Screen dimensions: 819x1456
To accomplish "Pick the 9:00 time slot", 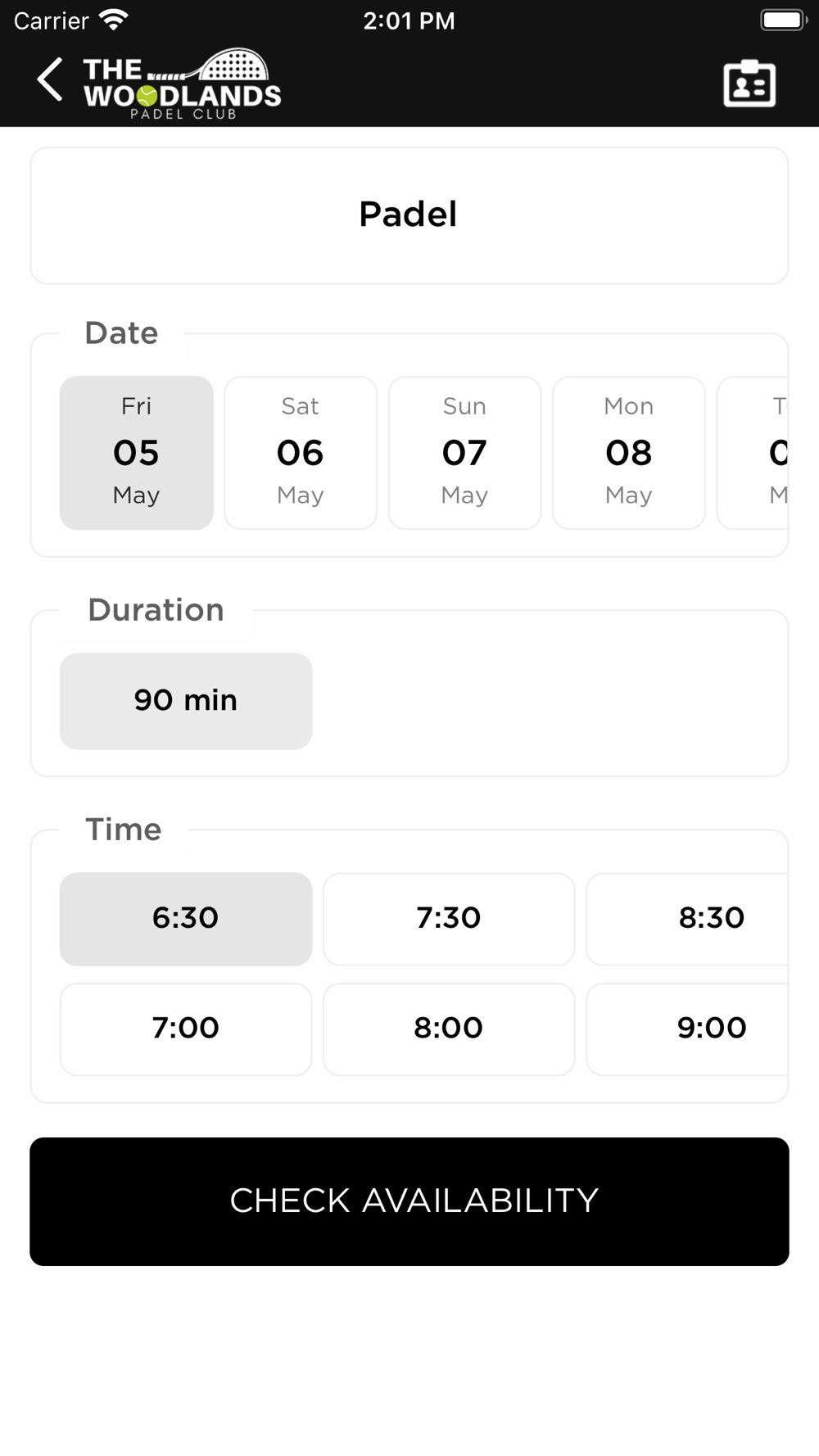I will click(x=688, y=1029).
